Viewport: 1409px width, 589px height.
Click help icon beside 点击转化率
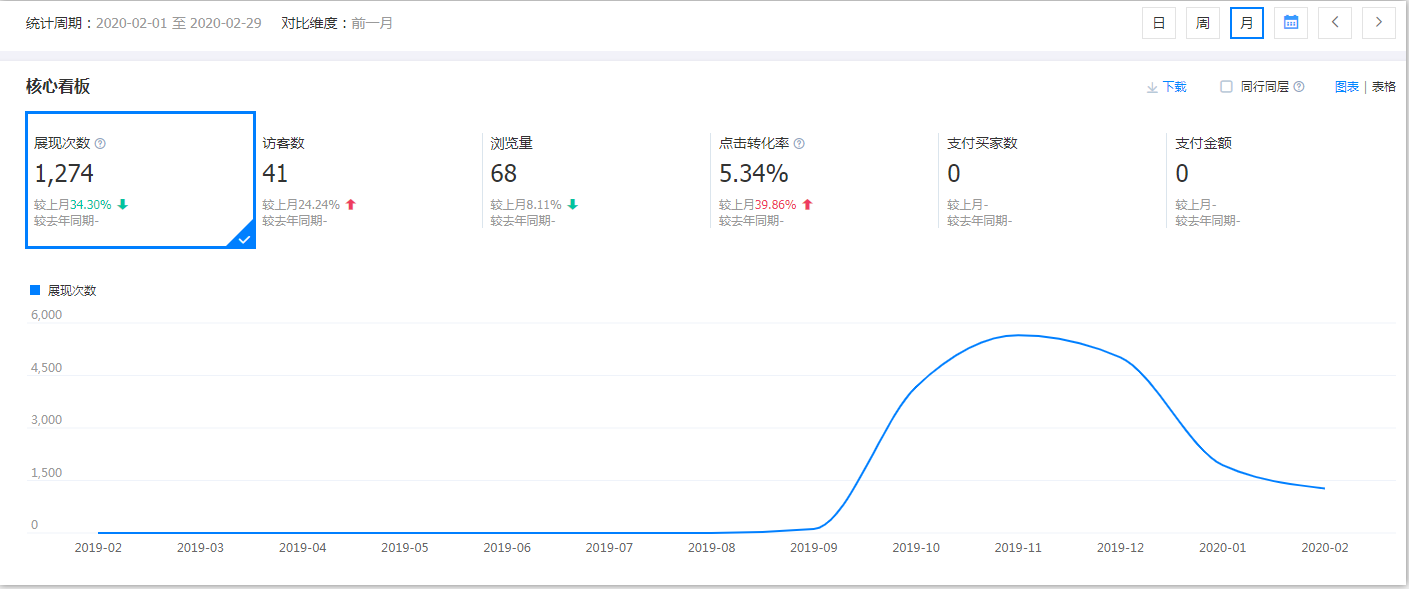799,144
